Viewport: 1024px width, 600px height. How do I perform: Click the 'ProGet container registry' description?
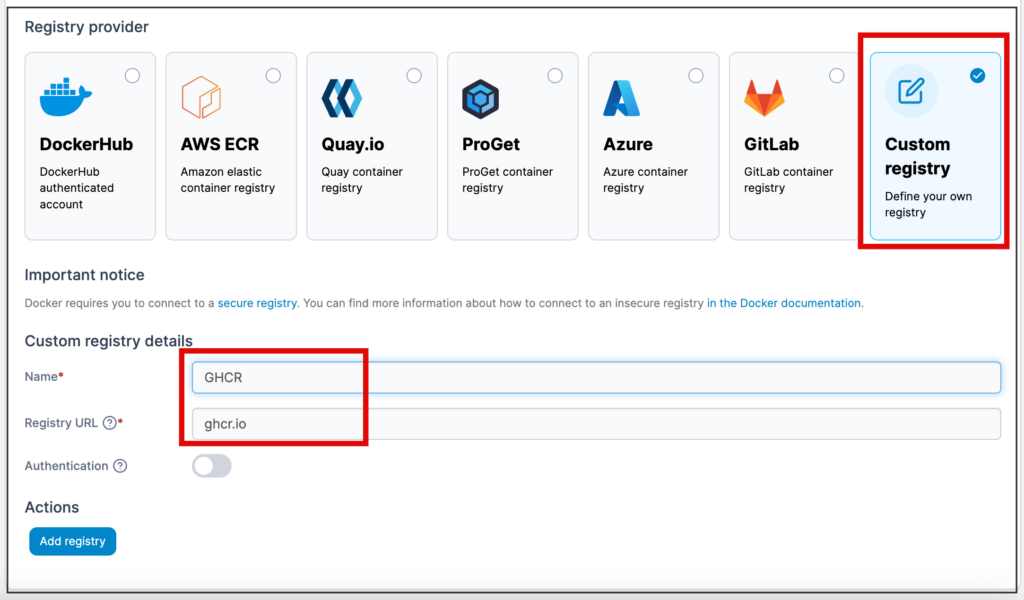click(507, 180)
